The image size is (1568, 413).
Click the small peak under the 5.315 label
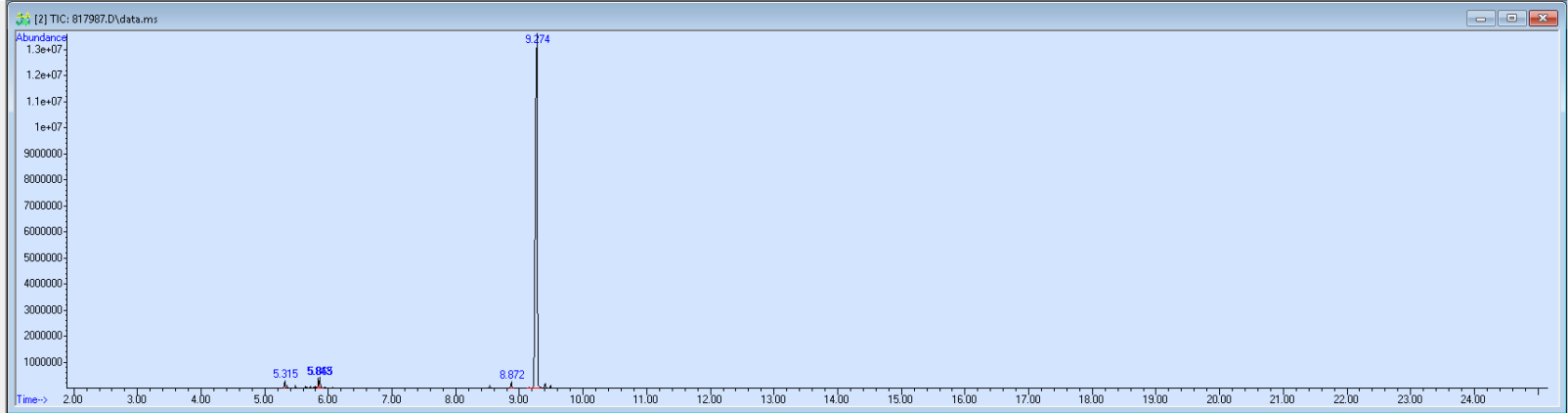point(284,385)
